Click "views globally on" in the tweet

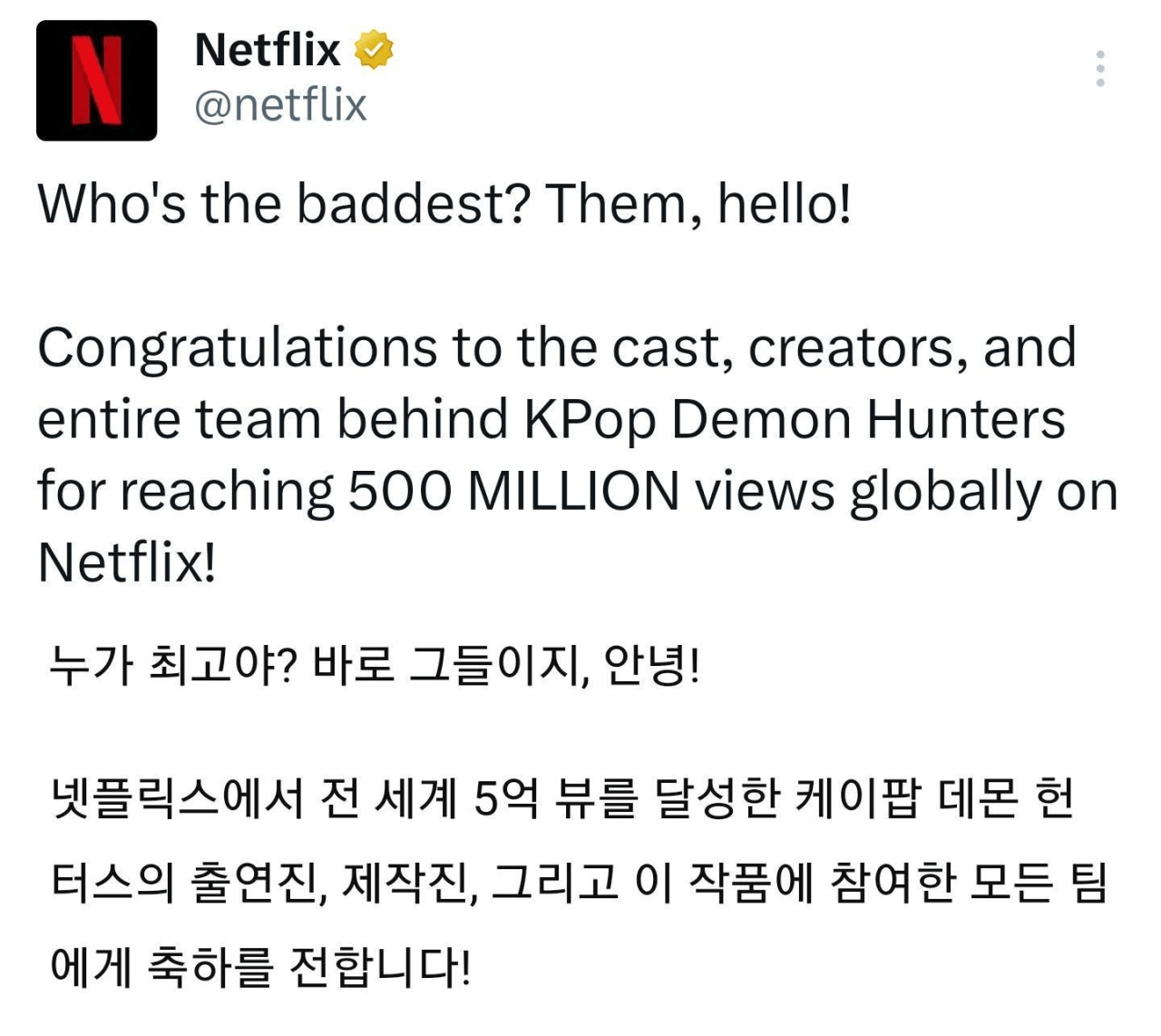pyautogui.click(x=905, y=492)
